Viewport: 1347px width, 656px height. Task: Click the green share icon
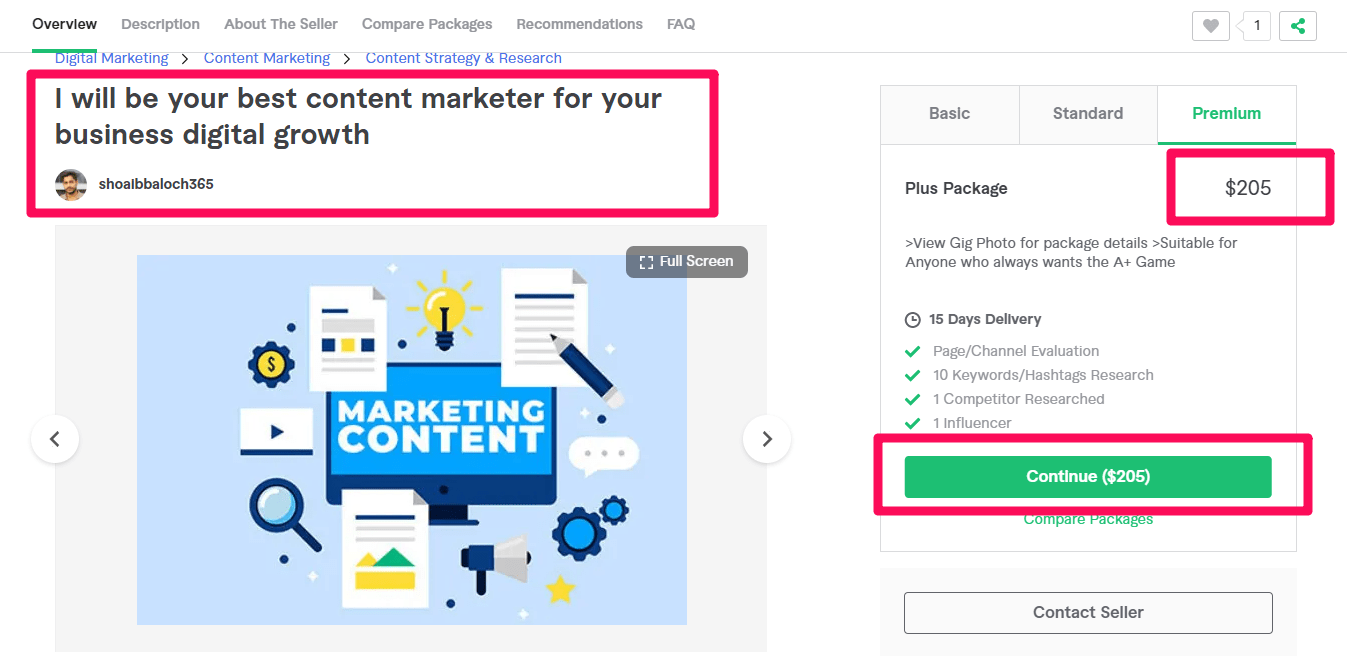[1298, 26]
